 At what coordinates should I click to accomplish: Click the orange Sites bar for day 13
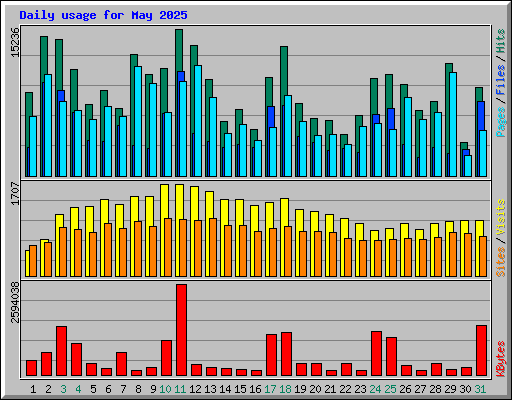coord(213,247)
